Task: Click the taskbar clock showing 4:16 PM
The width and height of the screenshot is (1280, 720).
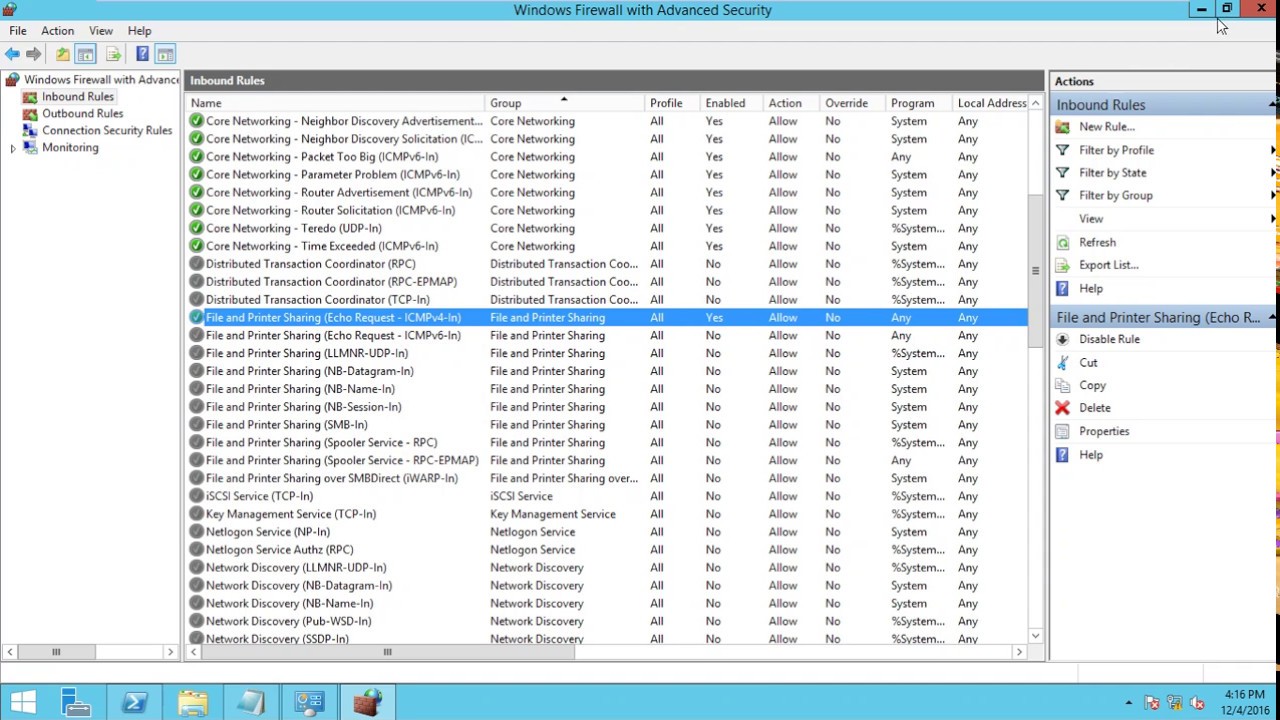Action: tap(1243, 703)
